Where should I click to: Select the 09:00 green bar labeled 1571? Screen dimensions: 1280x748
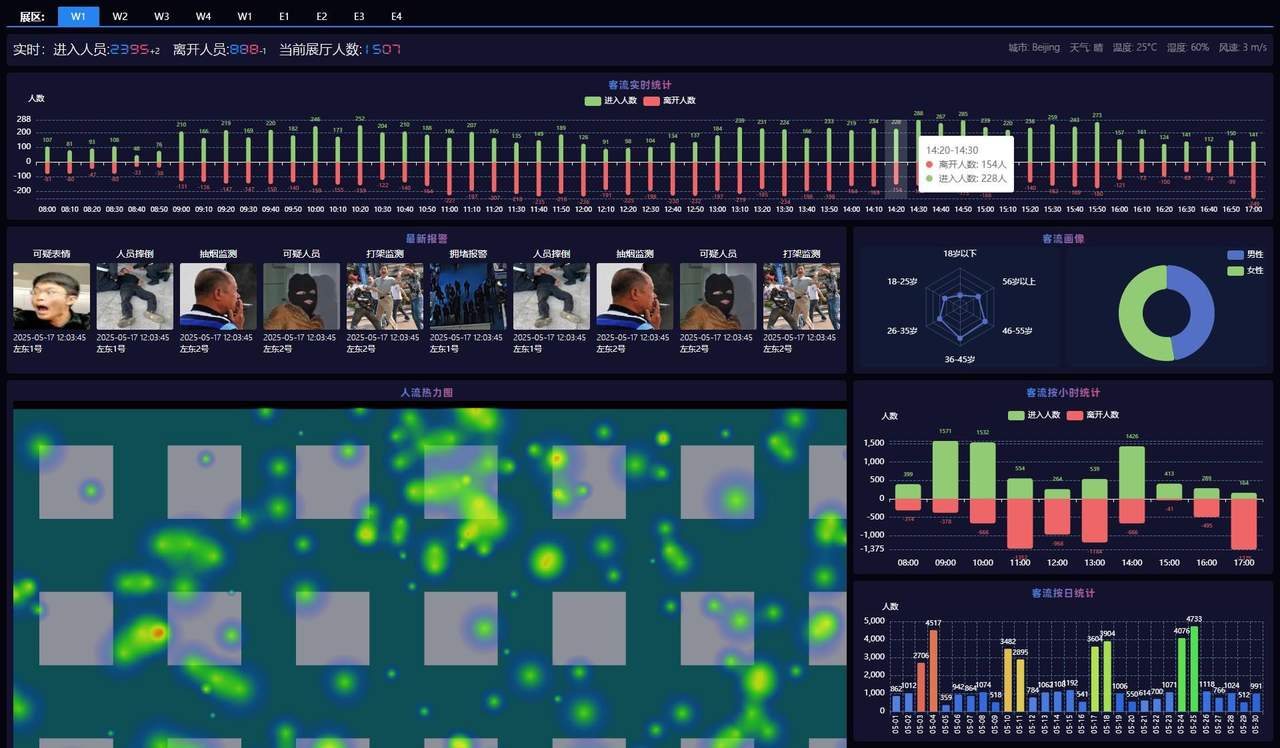[x=946, y=469]
